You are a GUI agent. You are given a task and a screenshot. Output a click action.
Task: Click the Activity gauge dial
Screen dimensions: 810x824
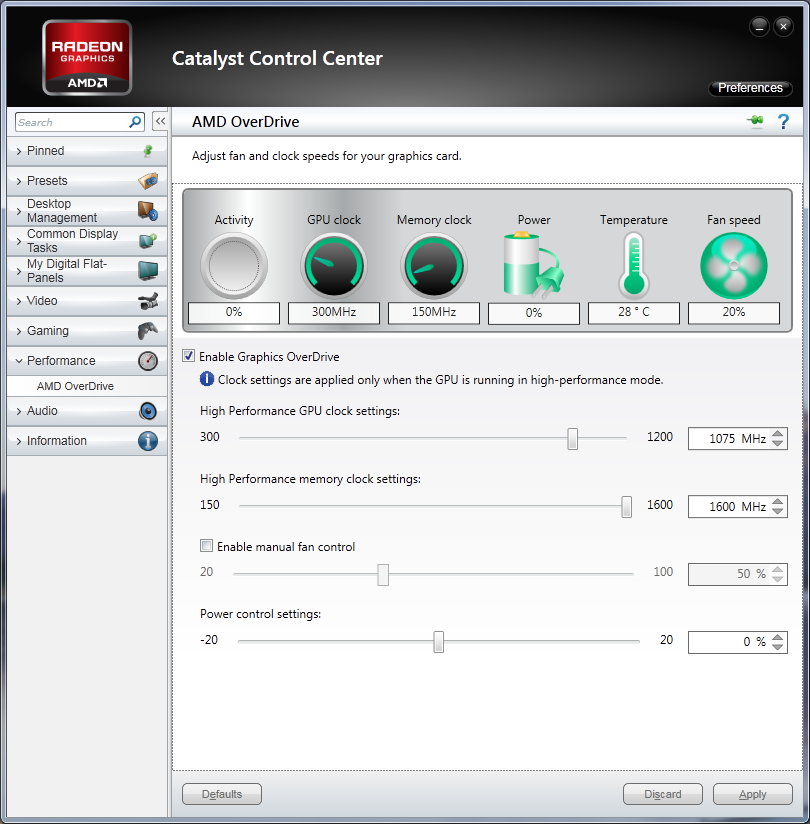[x=234, y=266]
